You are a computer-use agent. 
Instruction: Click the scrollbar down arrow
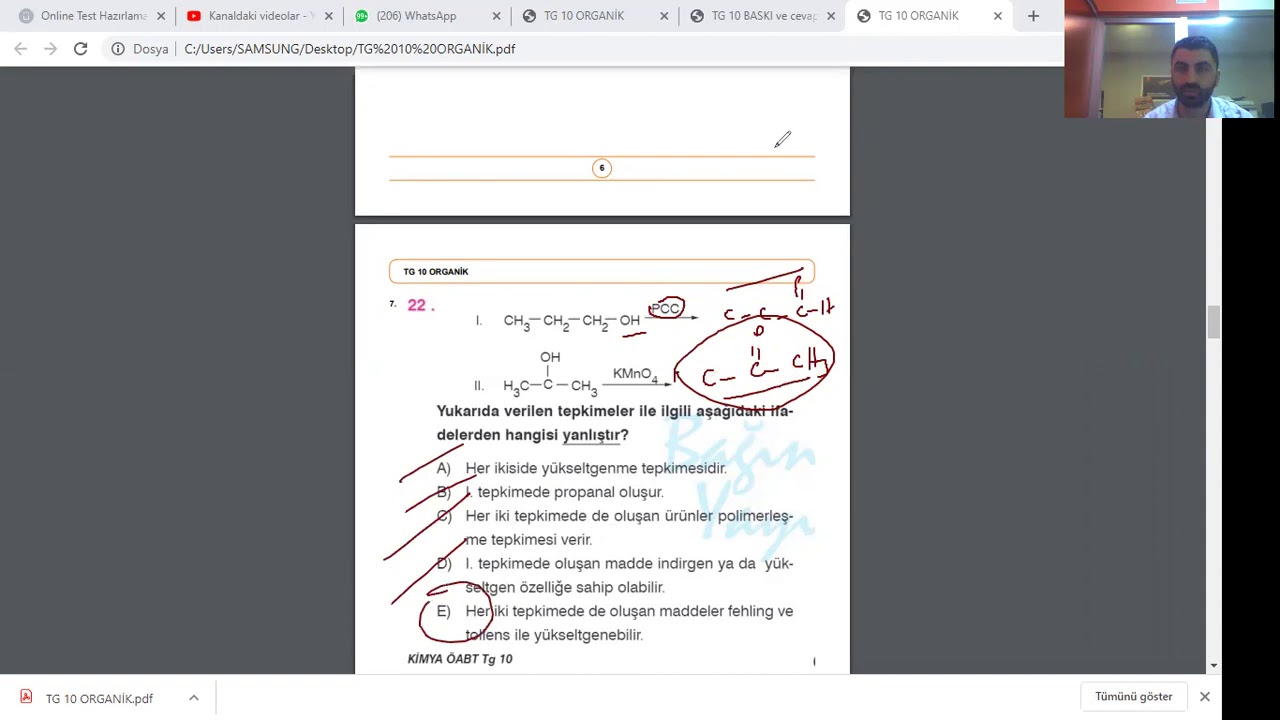click(1213, 665)
